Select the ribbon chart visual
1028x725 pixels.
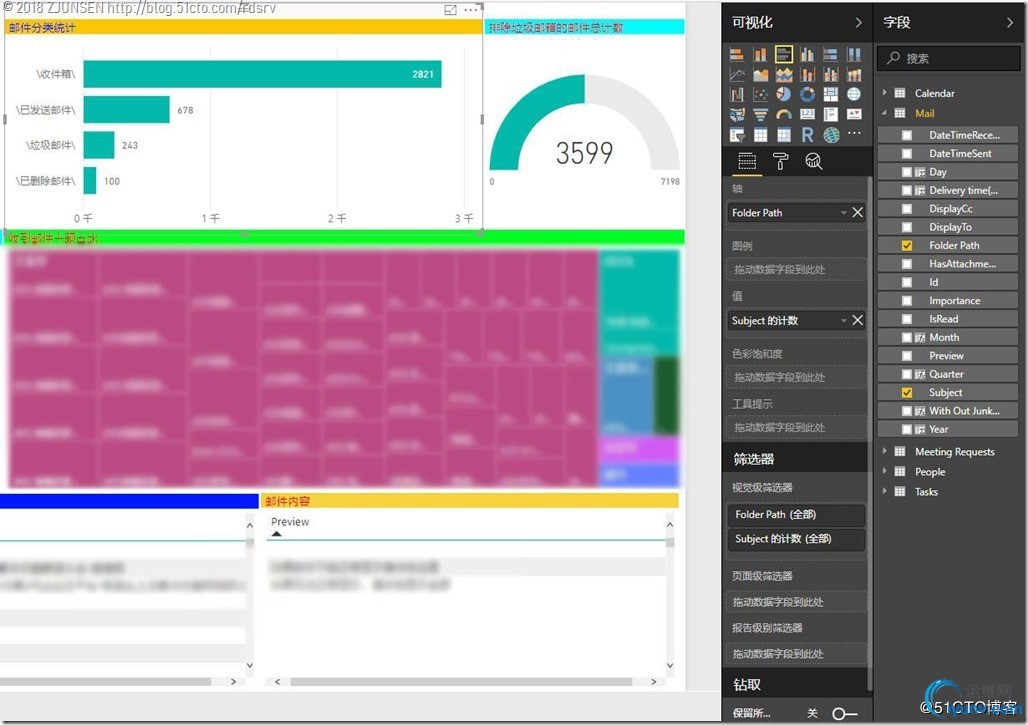pos(854,75)
